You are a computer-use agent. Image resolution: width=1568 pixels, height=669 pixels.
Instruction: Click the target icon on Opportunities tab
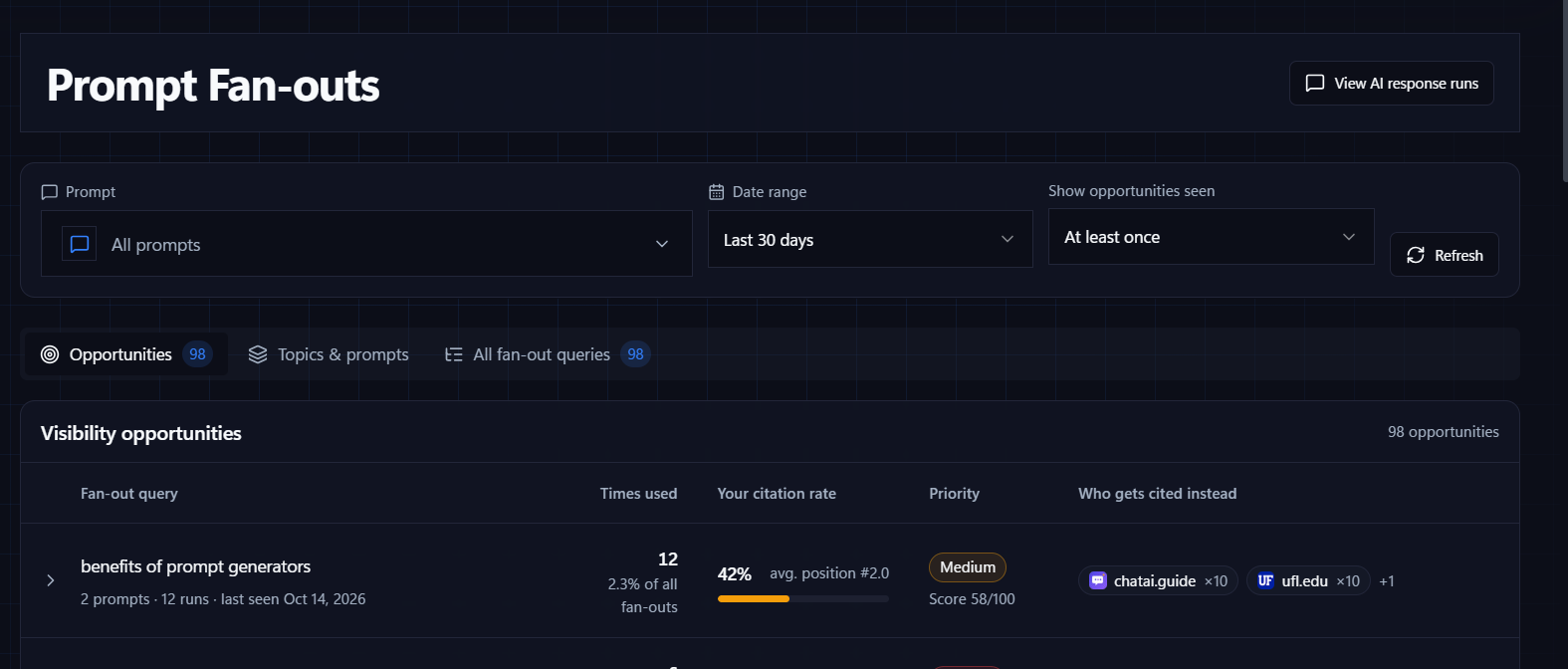50,354
